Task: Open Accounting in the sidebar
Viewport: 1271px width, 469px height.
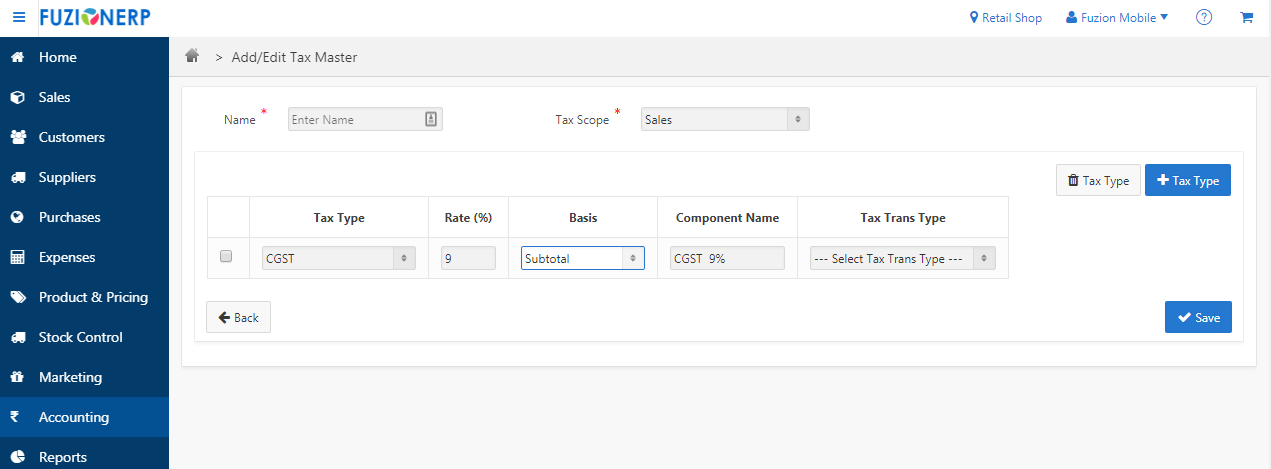Action: 74,417
